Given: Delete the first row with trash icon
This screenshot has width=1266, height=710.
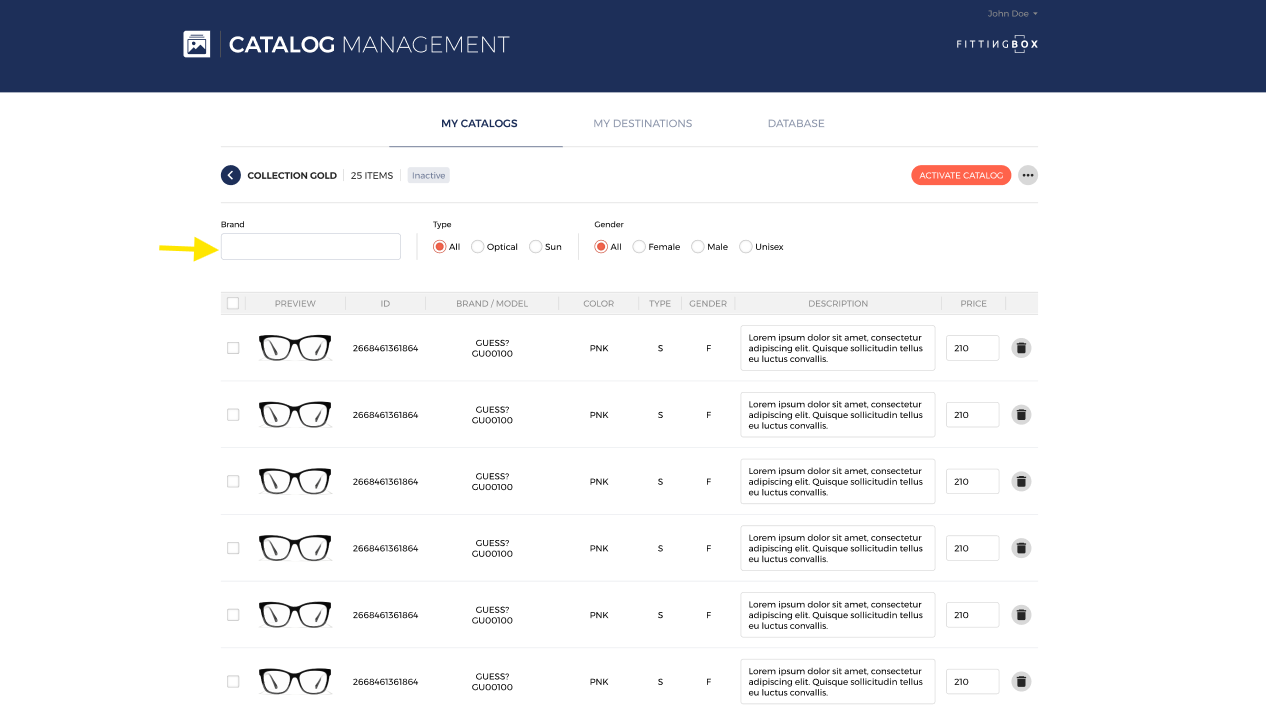Looking at the screenshot, I should pyautogui.click(x=1021, y=348).
